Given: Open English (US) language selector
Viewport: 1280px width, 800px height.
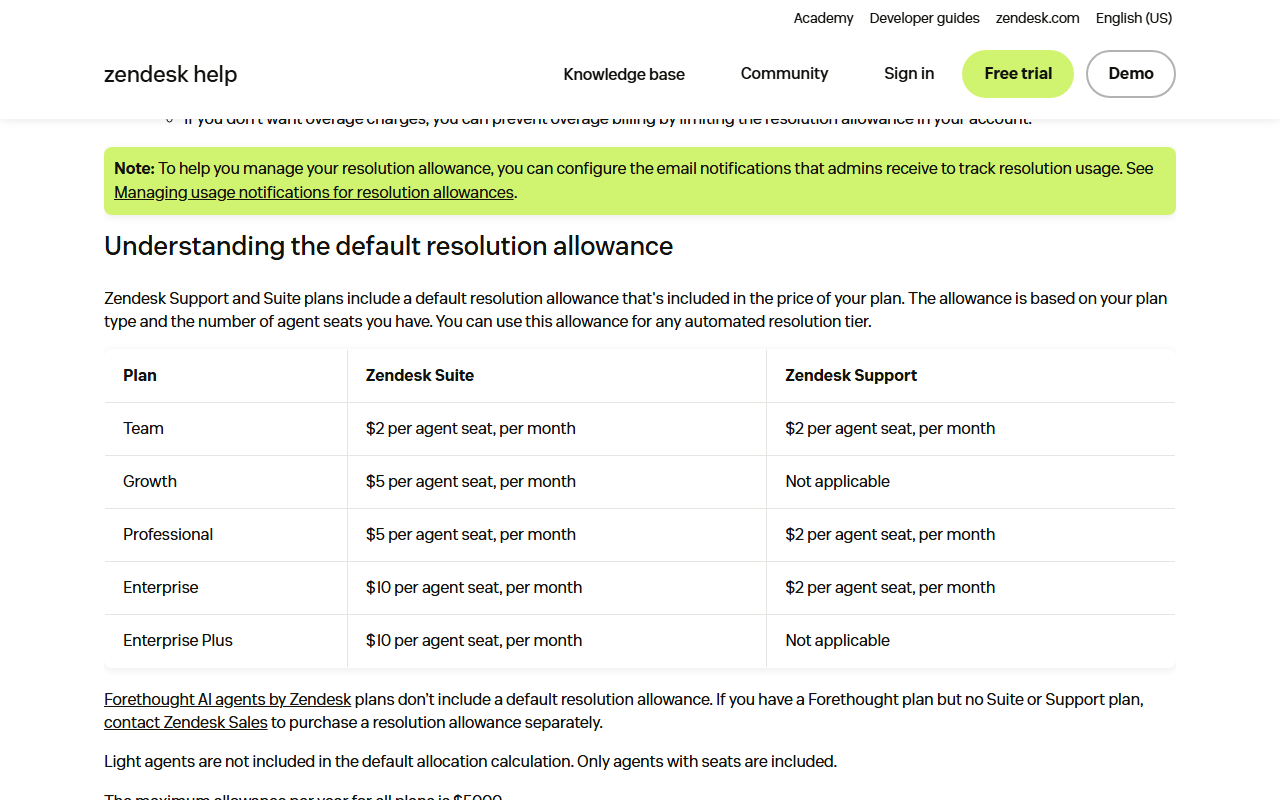Looking at the screenshot, I should tap(1134, 18).
